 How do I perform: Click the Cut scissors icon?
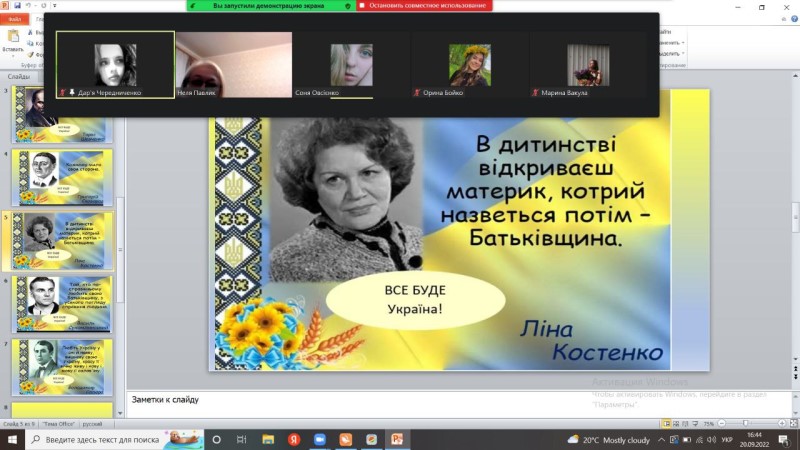pyautogui.click(x=31, y=32)
